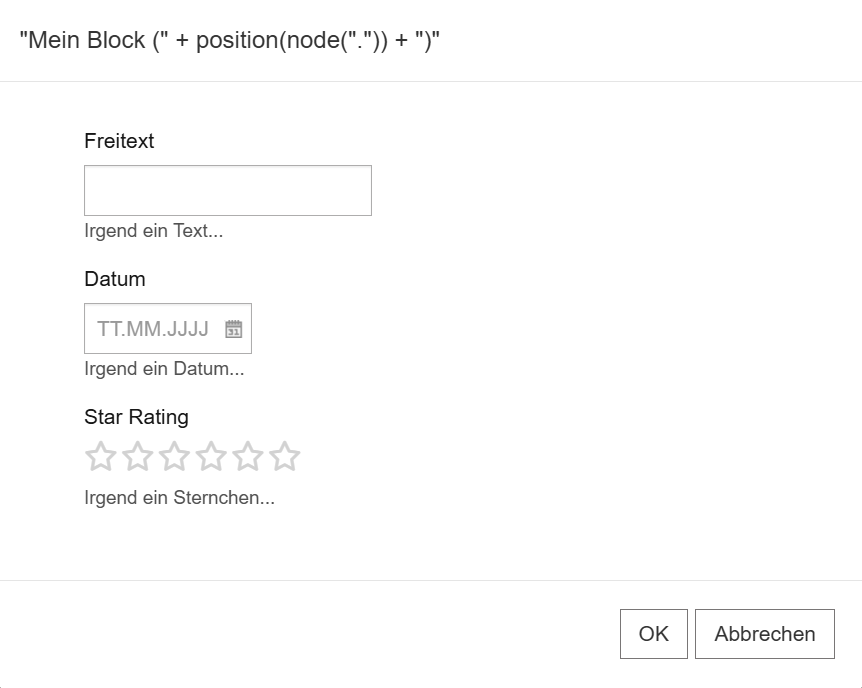
Task: Choose the fourth star rating
Action: click(x=211, y=457)
